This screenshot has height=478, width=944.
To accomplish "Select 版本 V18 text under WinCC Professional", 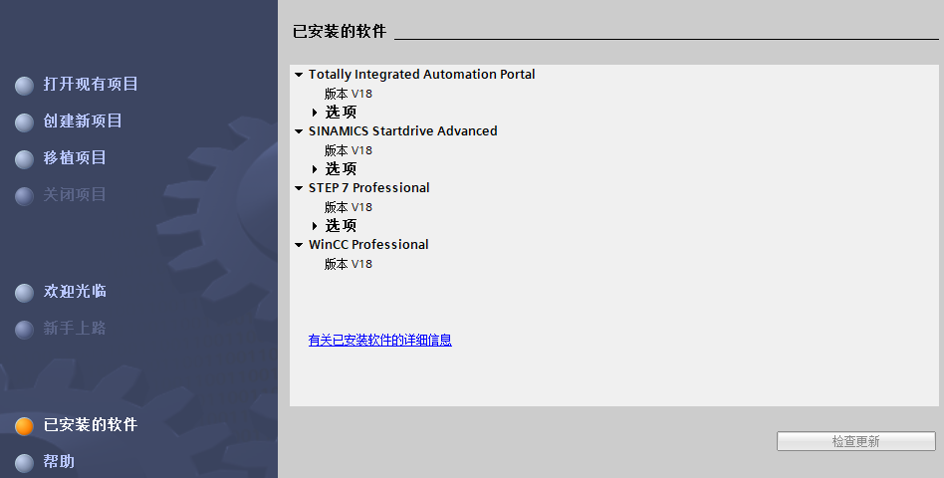I will [x=348, y=264].
